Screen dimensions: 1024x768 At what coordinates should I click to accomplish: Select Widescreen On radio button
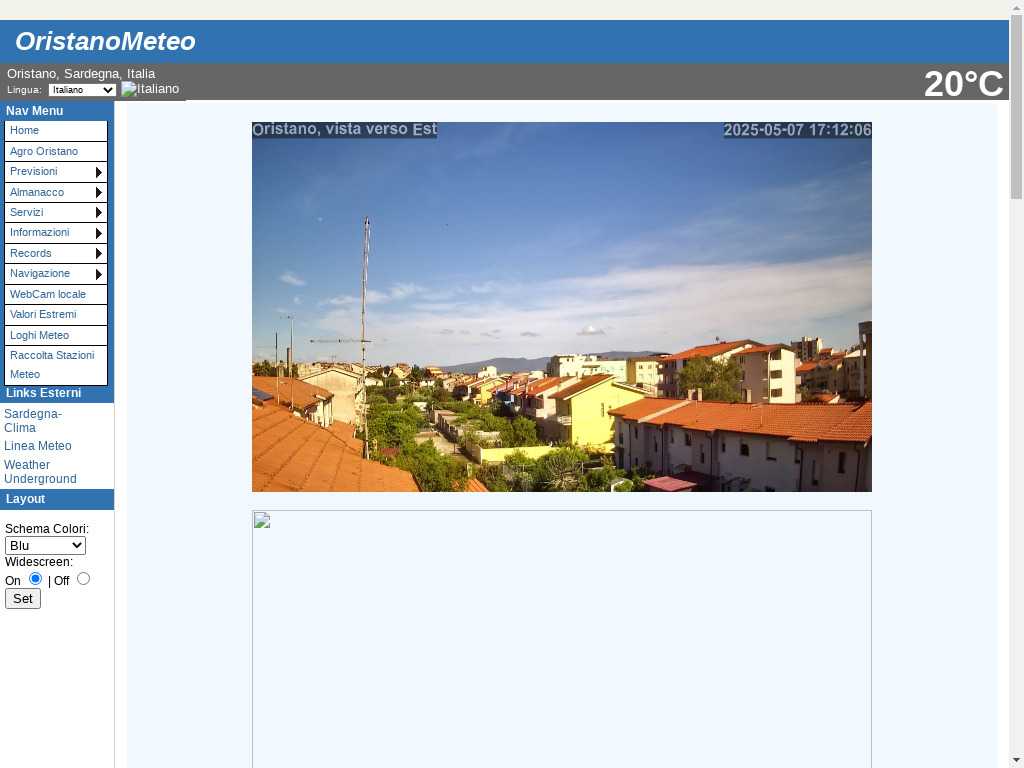tap(35, 579)
